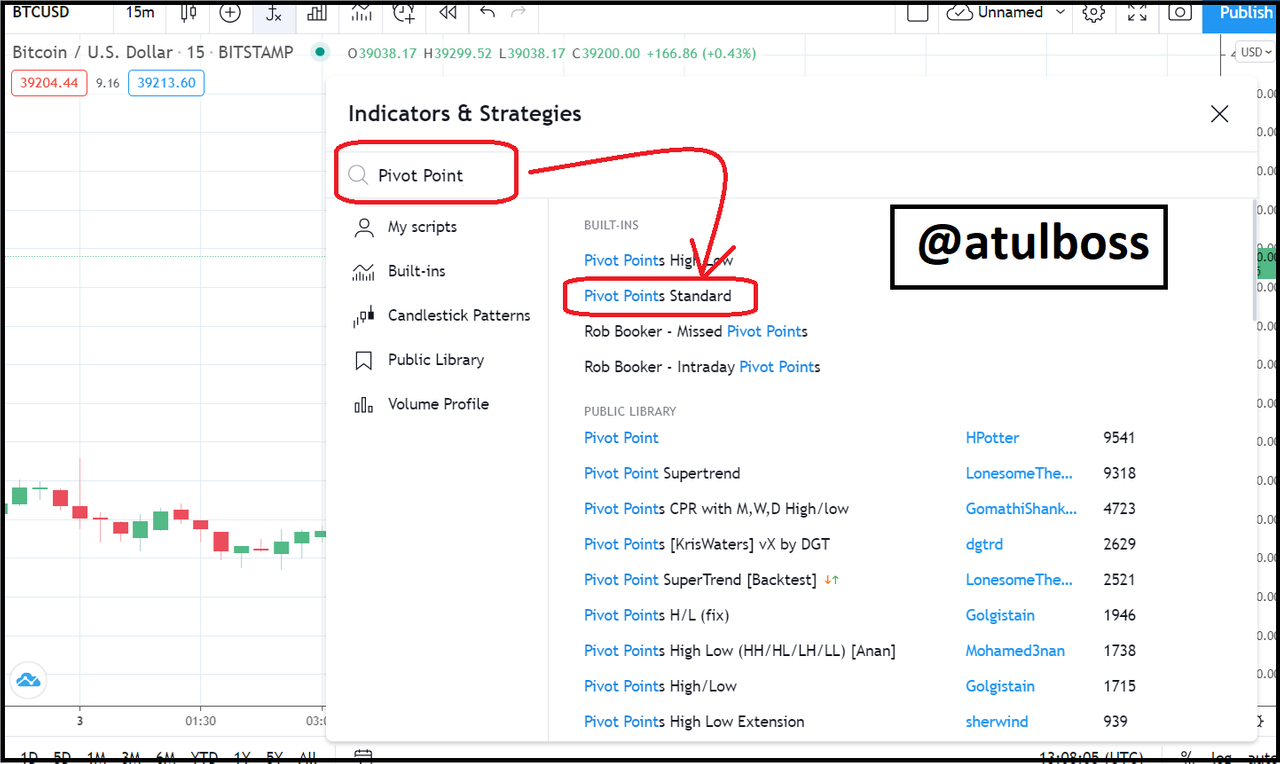Select the Pivot Points High Low Extension script

point(694,722)
